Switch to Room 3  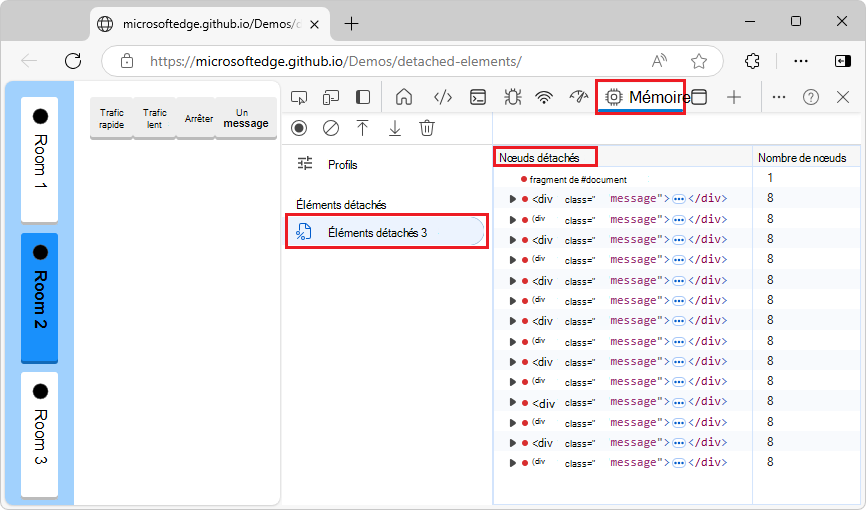(x=40, y=435)
